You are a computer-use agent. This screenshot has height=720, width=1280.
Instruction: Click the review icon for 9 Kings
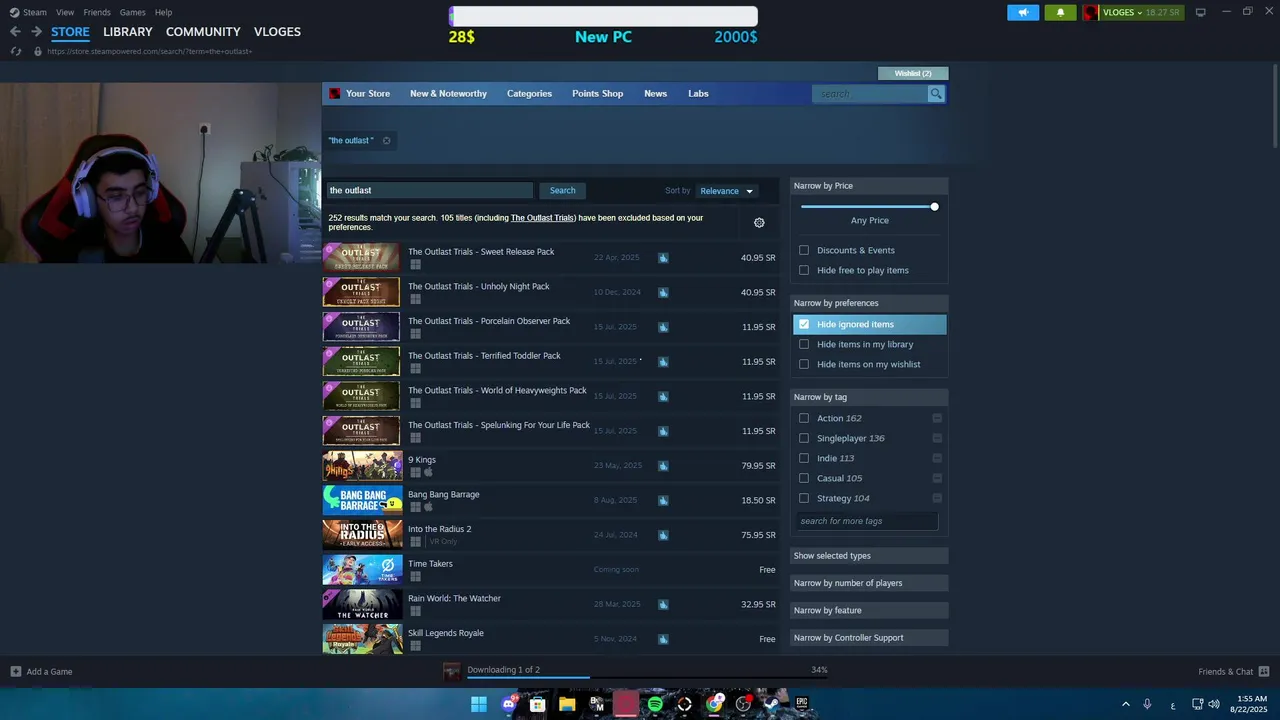(663, 466)
